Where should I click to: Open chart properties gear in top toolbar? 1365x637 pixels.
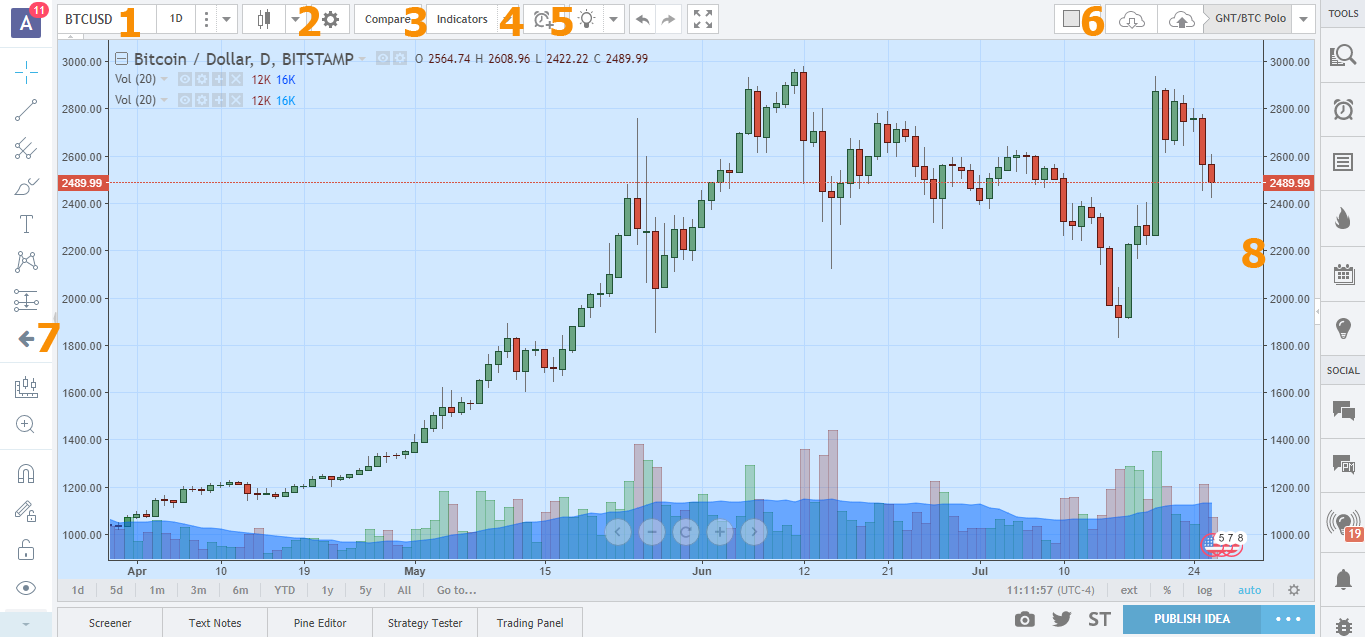pos(330,19)
